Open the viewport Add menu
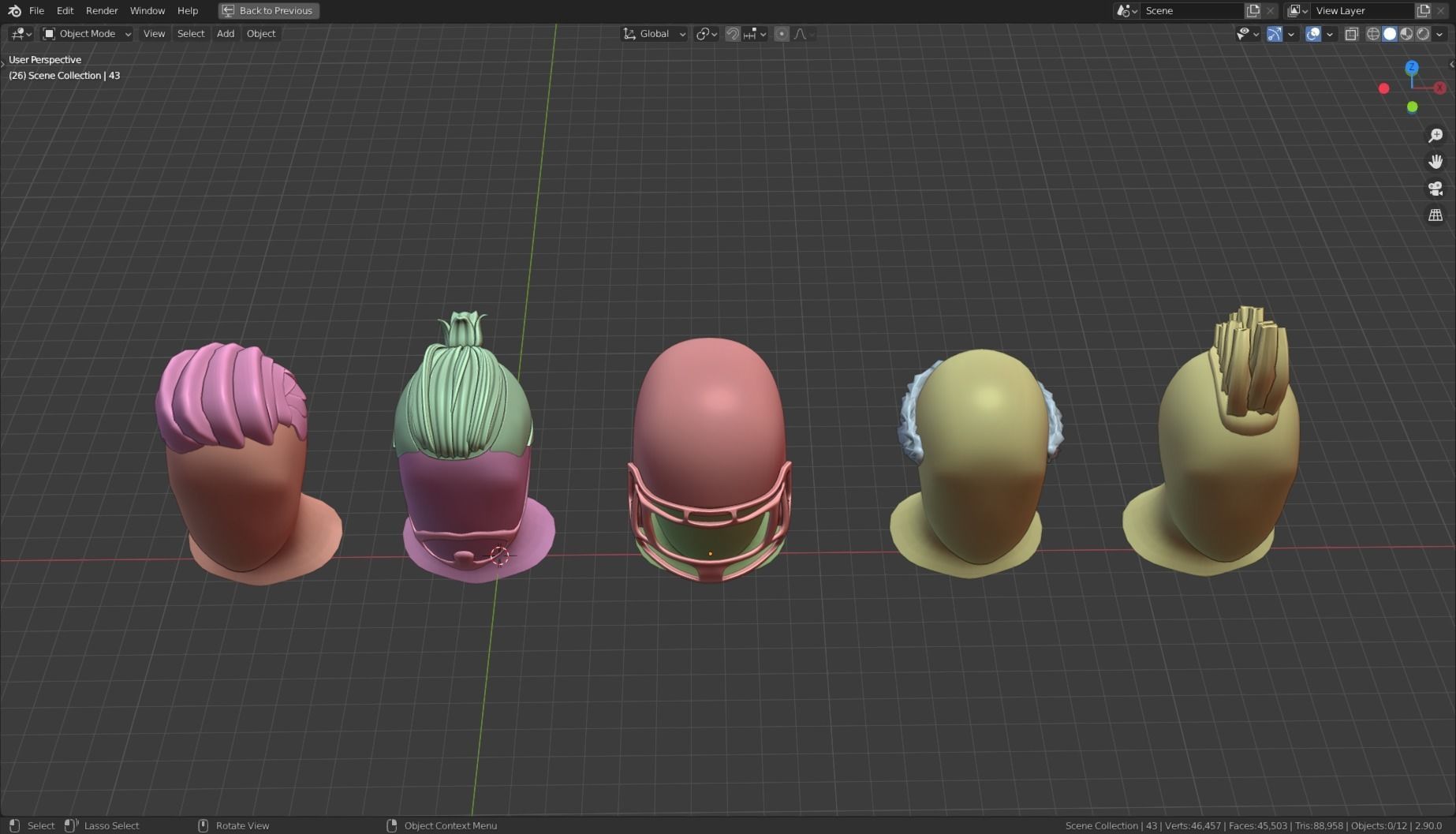1456x834 pixels. tap(226, 34)
